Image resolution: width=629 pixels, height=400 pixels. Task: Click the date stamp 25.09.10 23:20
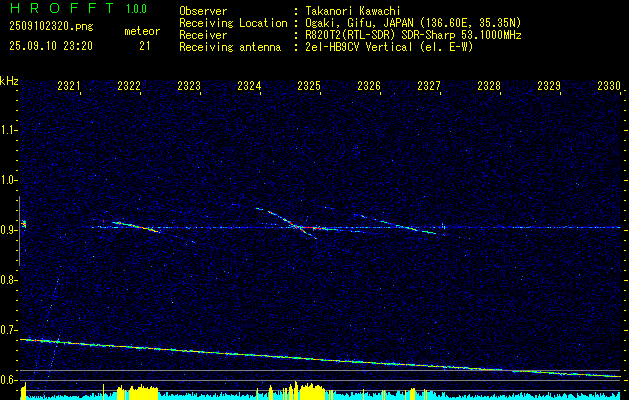click(x=51, y=46)
